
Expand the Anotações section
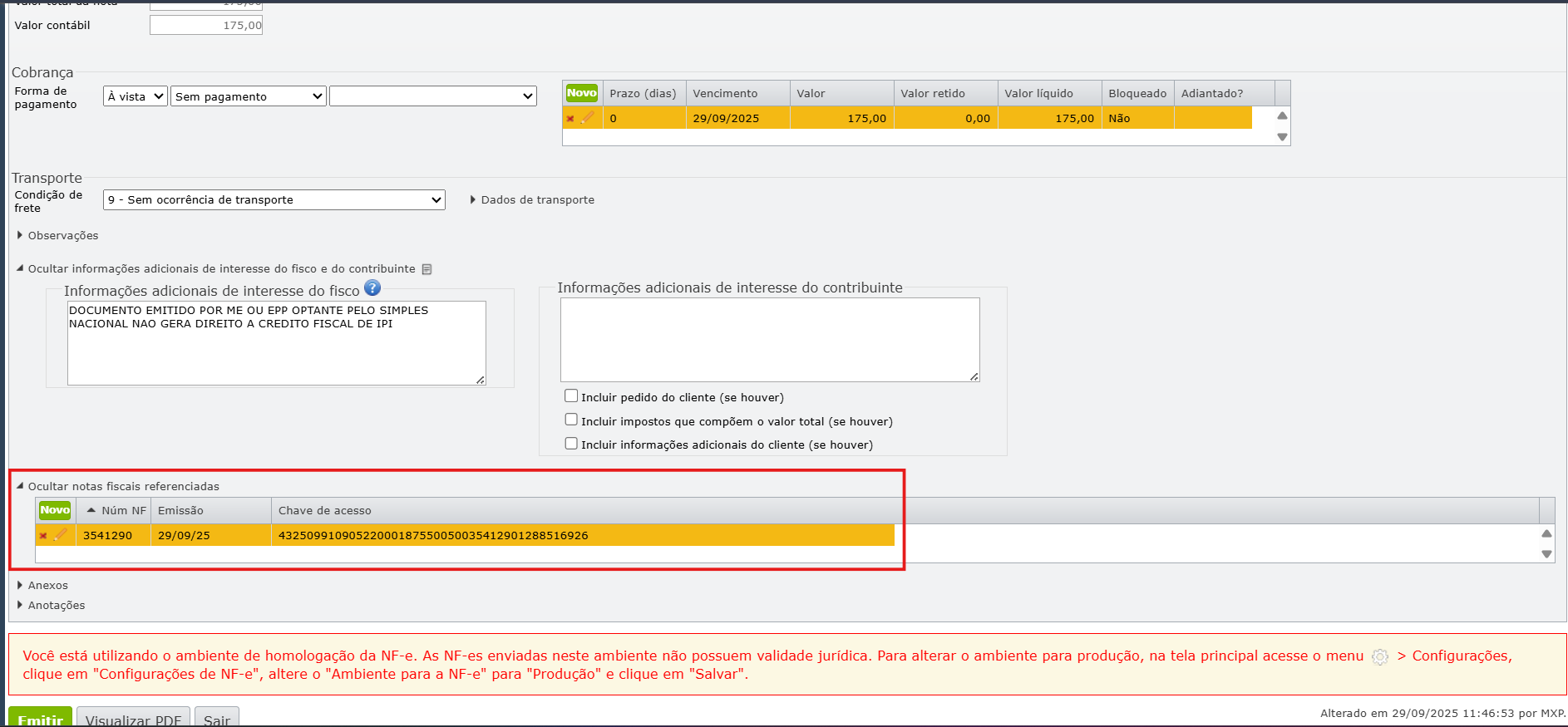click(x=51, y=606)
